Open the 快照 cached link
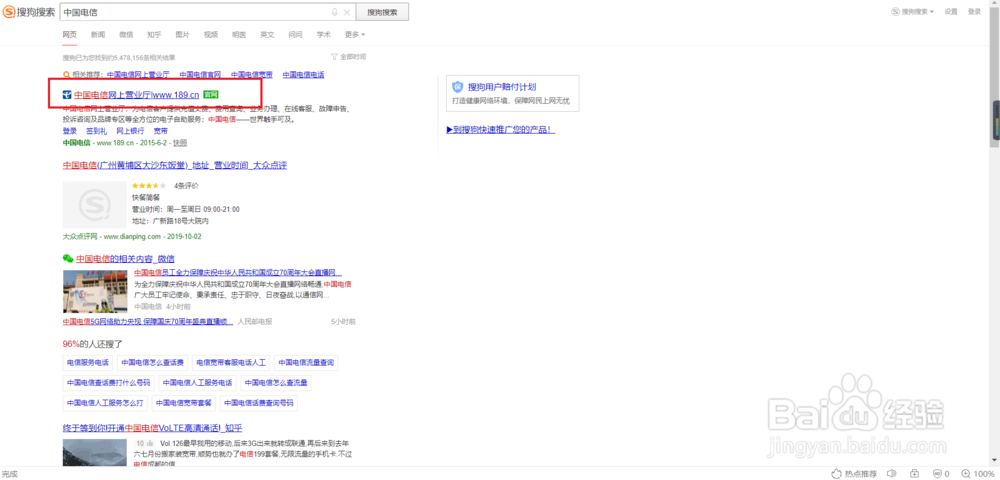This screenshot has width=1000, height=480. [x=180, y=143]
